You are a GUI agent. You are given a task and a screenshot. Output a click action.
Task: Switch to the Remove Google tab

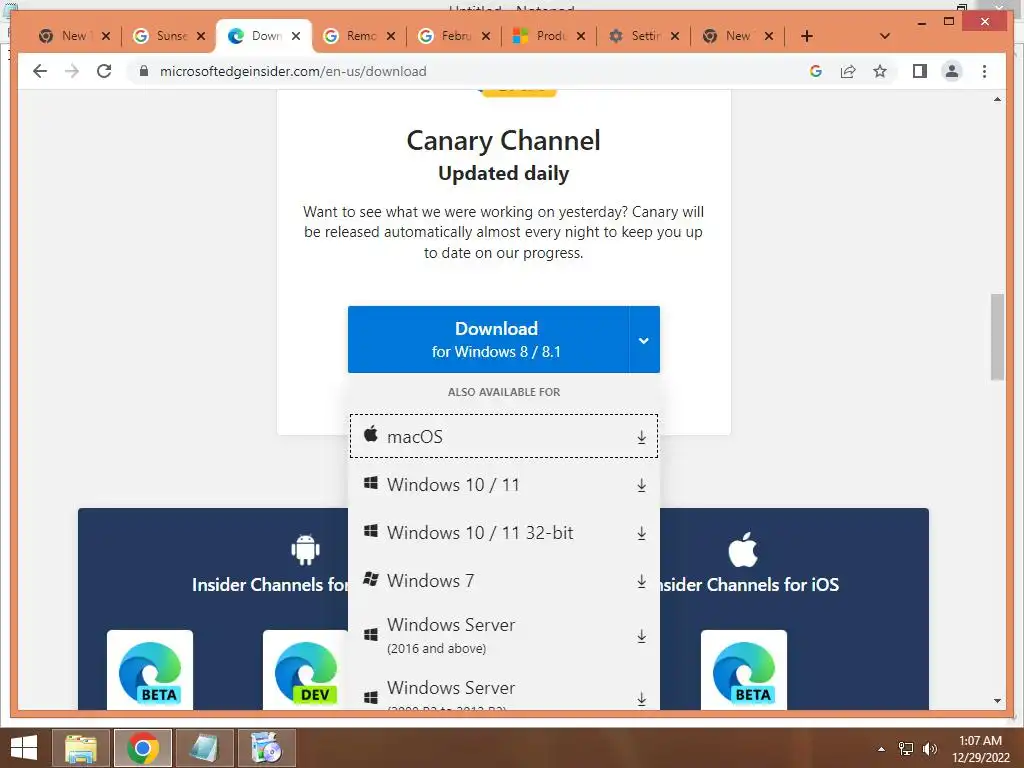(x=359, y=36)
